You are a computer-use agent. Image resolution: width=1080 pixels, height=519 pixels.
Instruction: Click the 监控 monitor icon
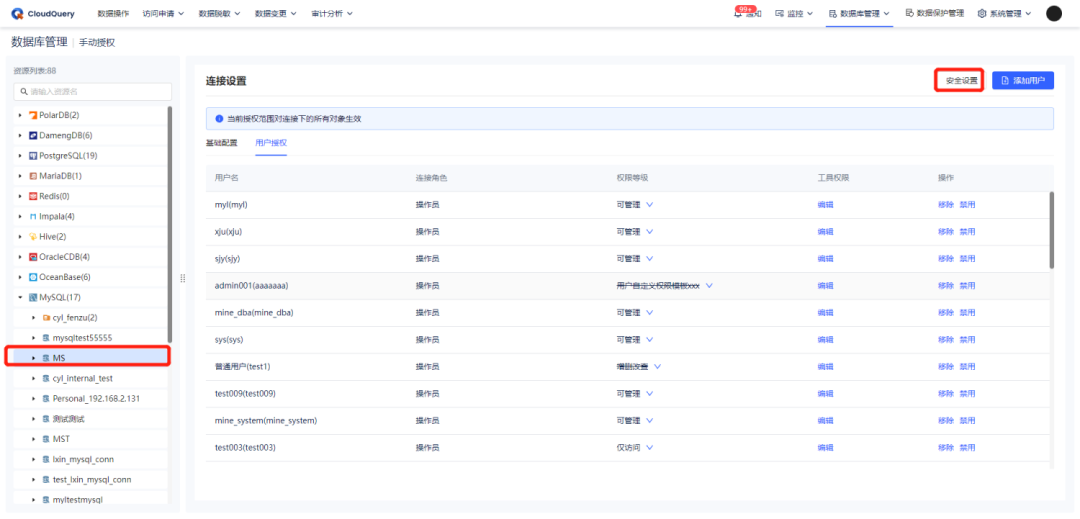(780, 14)
